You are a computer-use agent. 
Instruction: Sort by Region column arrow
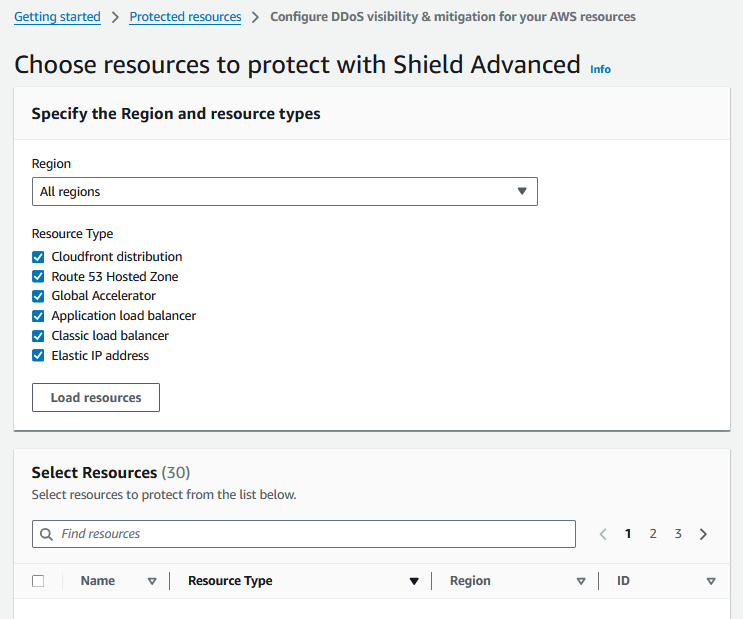pyautogui.click(x=581, y=581)
